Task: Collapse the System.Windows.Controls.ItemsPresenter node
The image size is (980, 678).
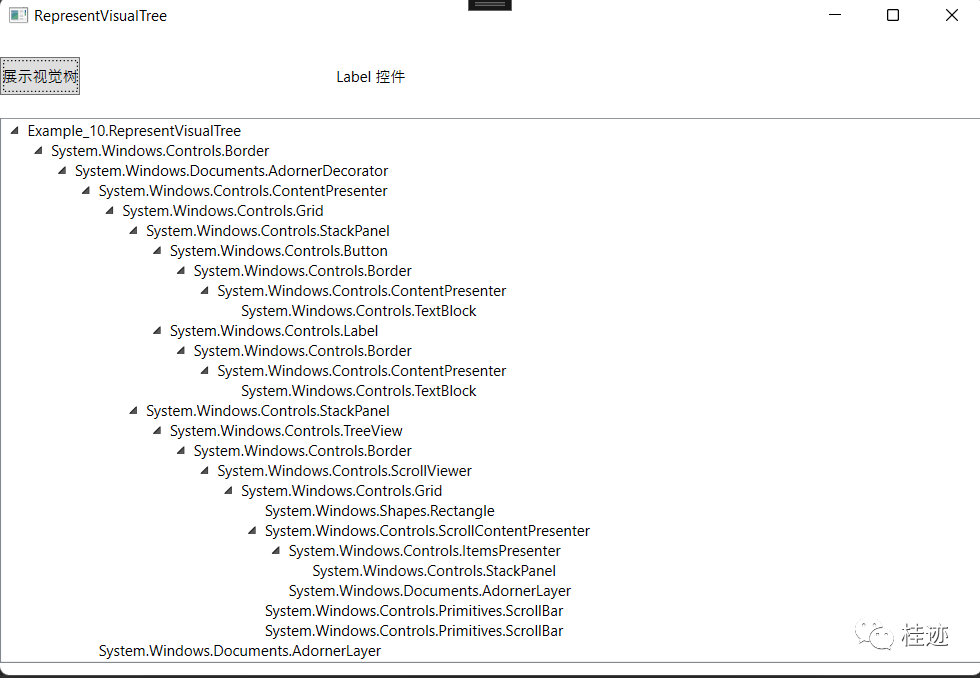Action: (x=275, y=550)
